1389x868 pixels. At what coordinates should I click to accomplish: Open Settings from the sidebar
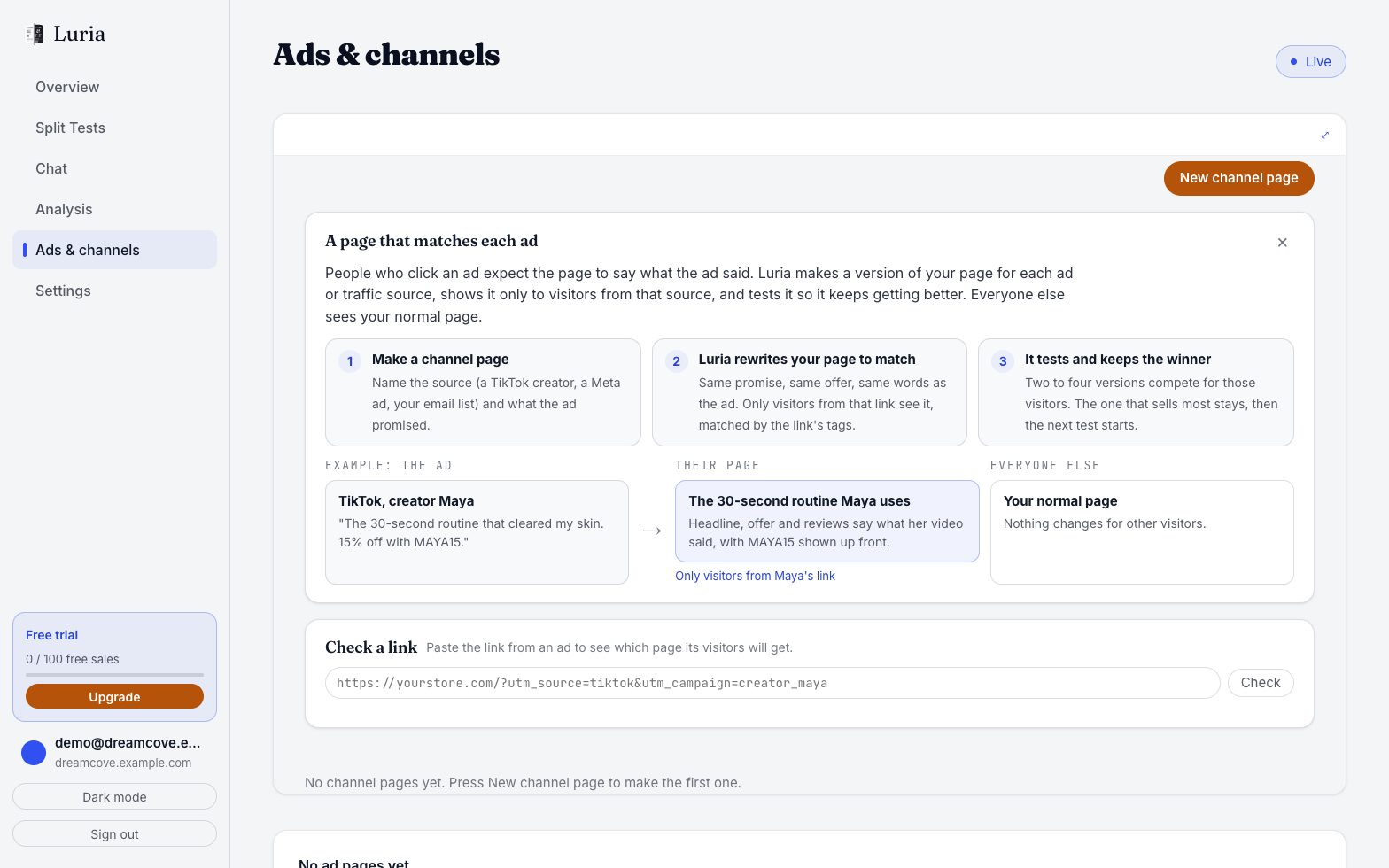114,291
